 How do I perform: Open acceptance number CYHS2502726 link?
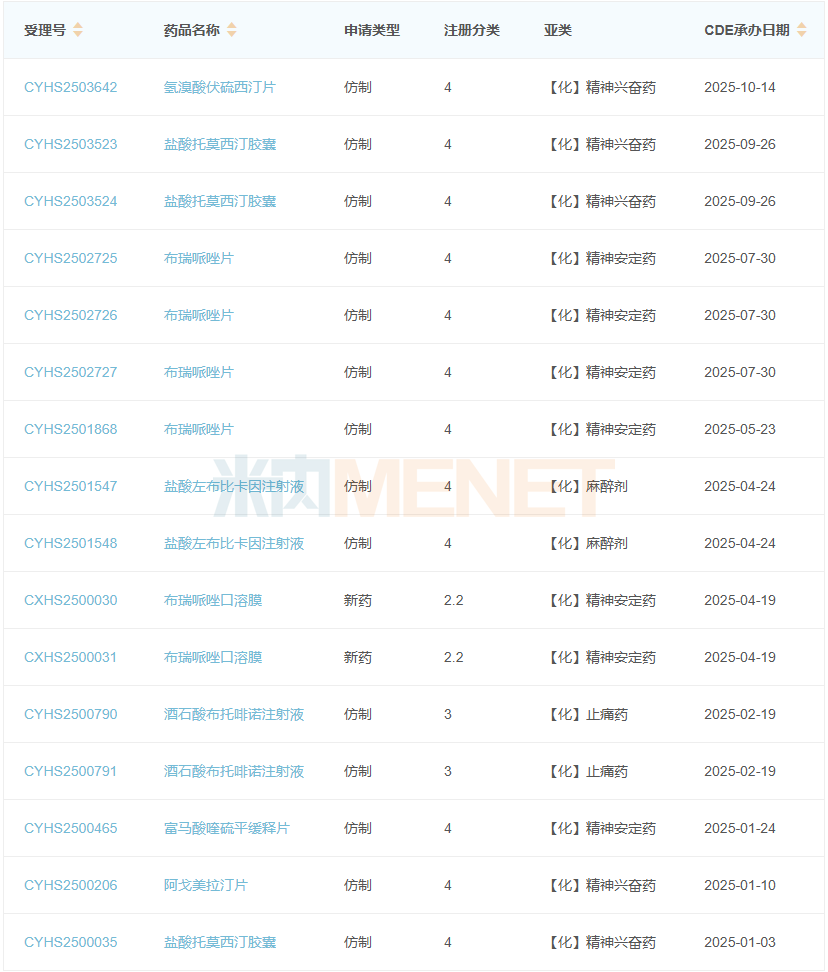(70, 315)
